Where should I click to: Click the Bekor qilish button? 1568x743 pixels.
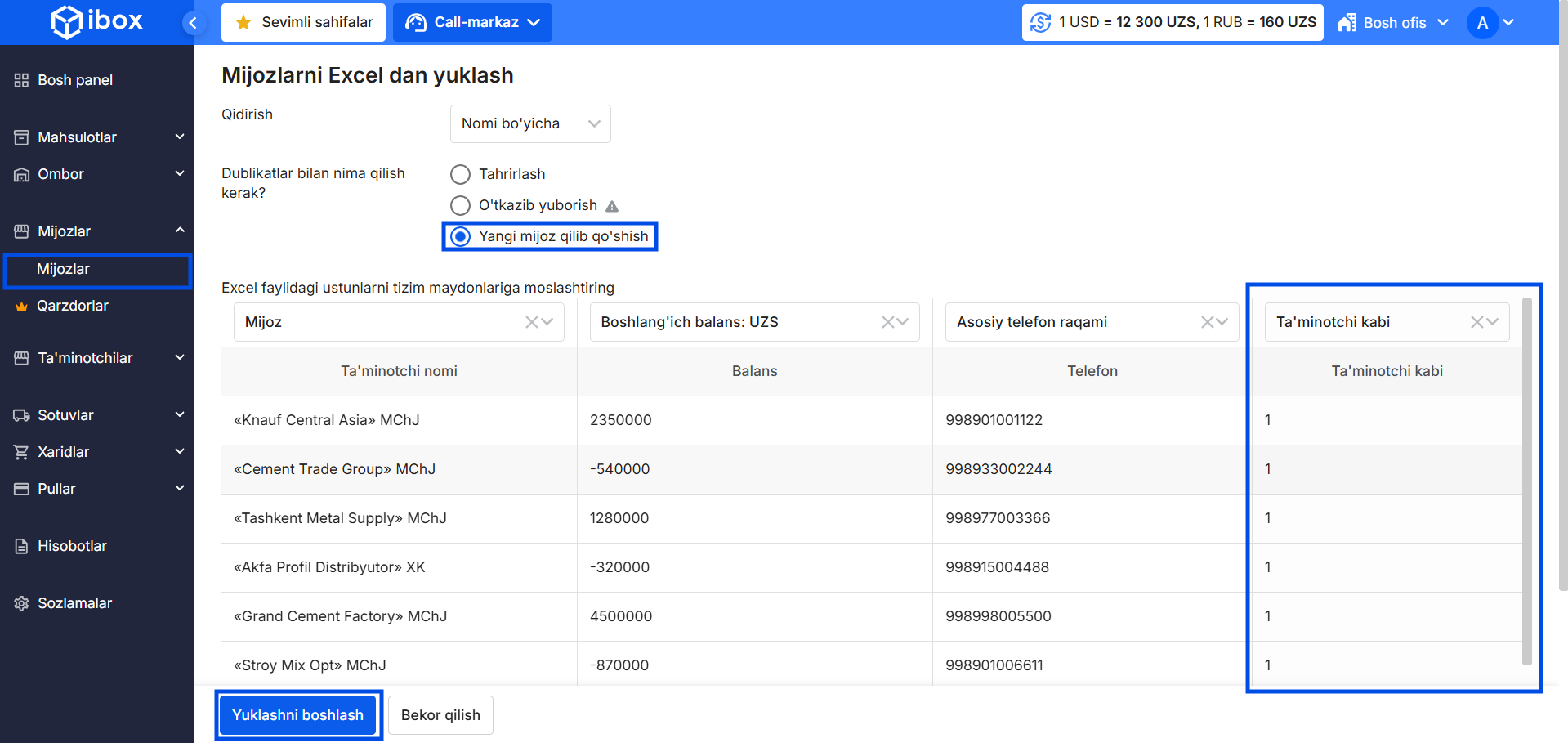pos(440,715)
